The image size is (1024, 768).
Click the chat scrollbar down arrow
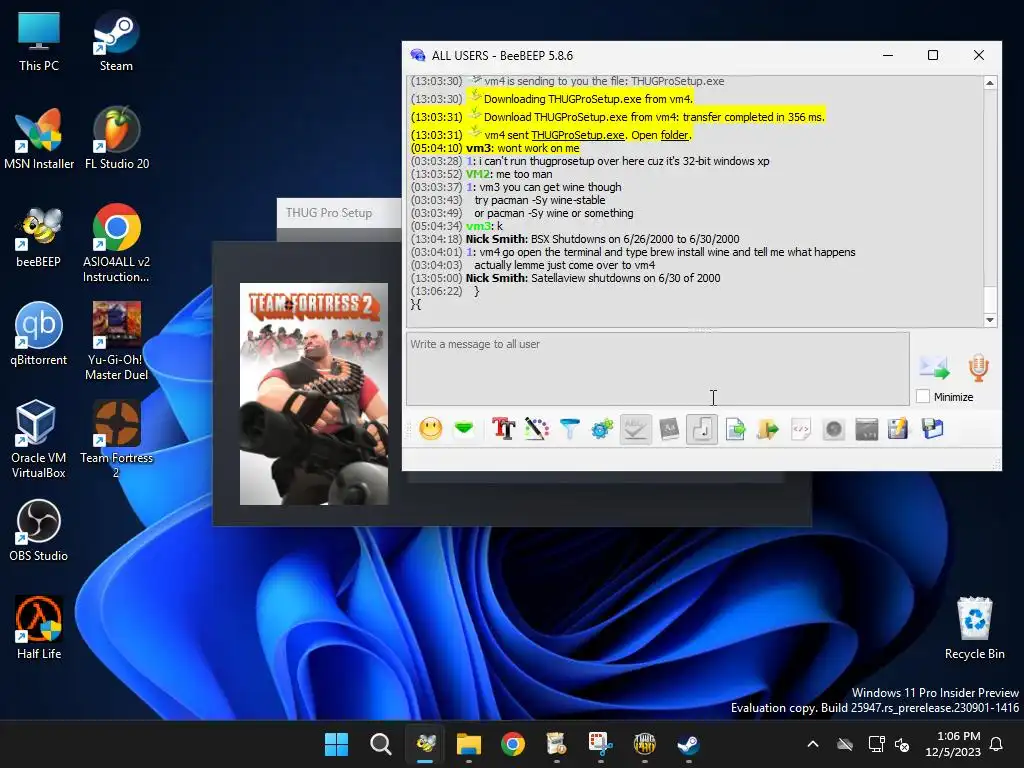pyautogui.click(x=990, y=320)
